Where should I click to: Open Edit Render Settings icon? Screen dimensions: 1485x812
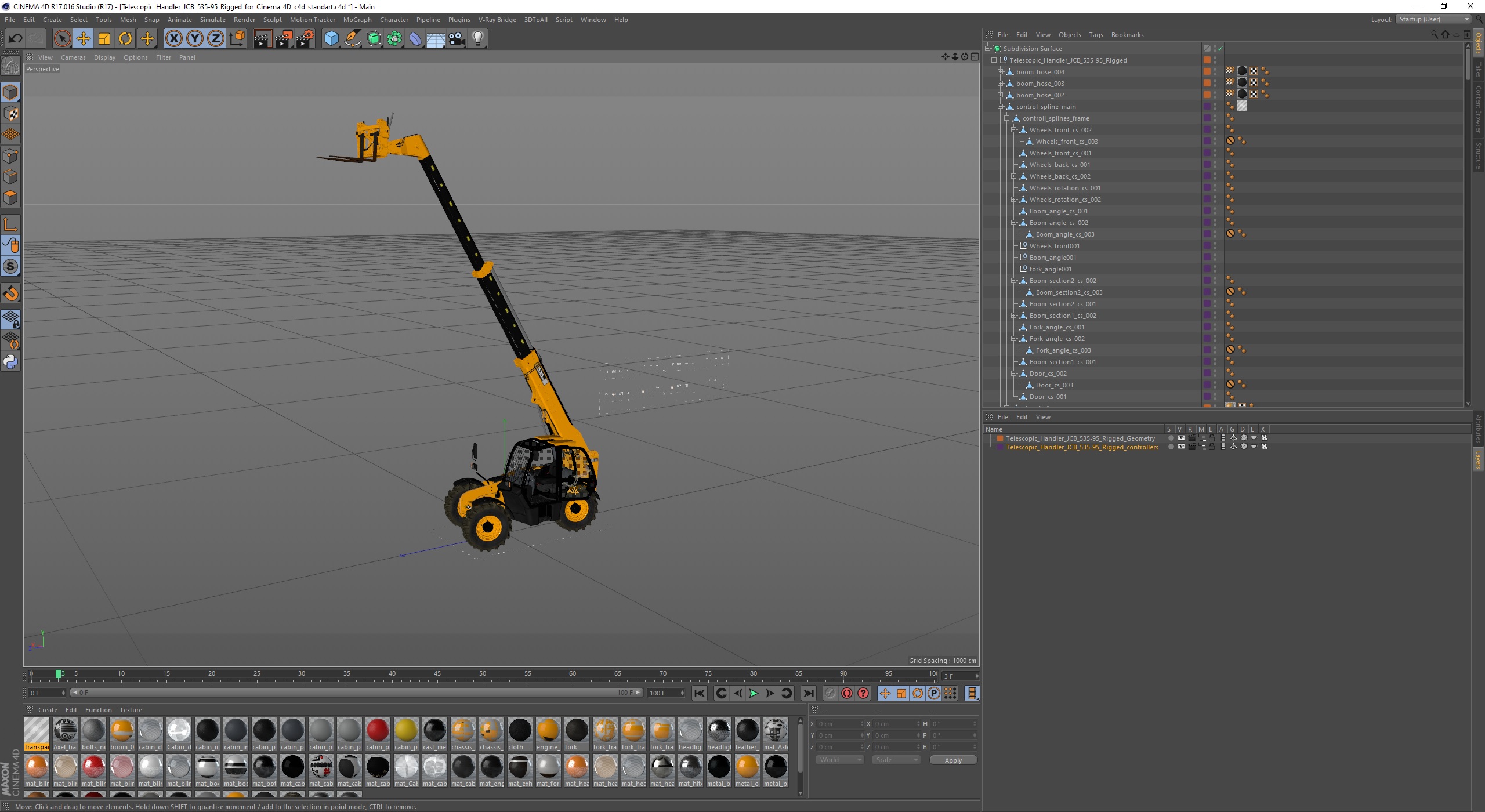pyautogui.click(x=305, y=39)
